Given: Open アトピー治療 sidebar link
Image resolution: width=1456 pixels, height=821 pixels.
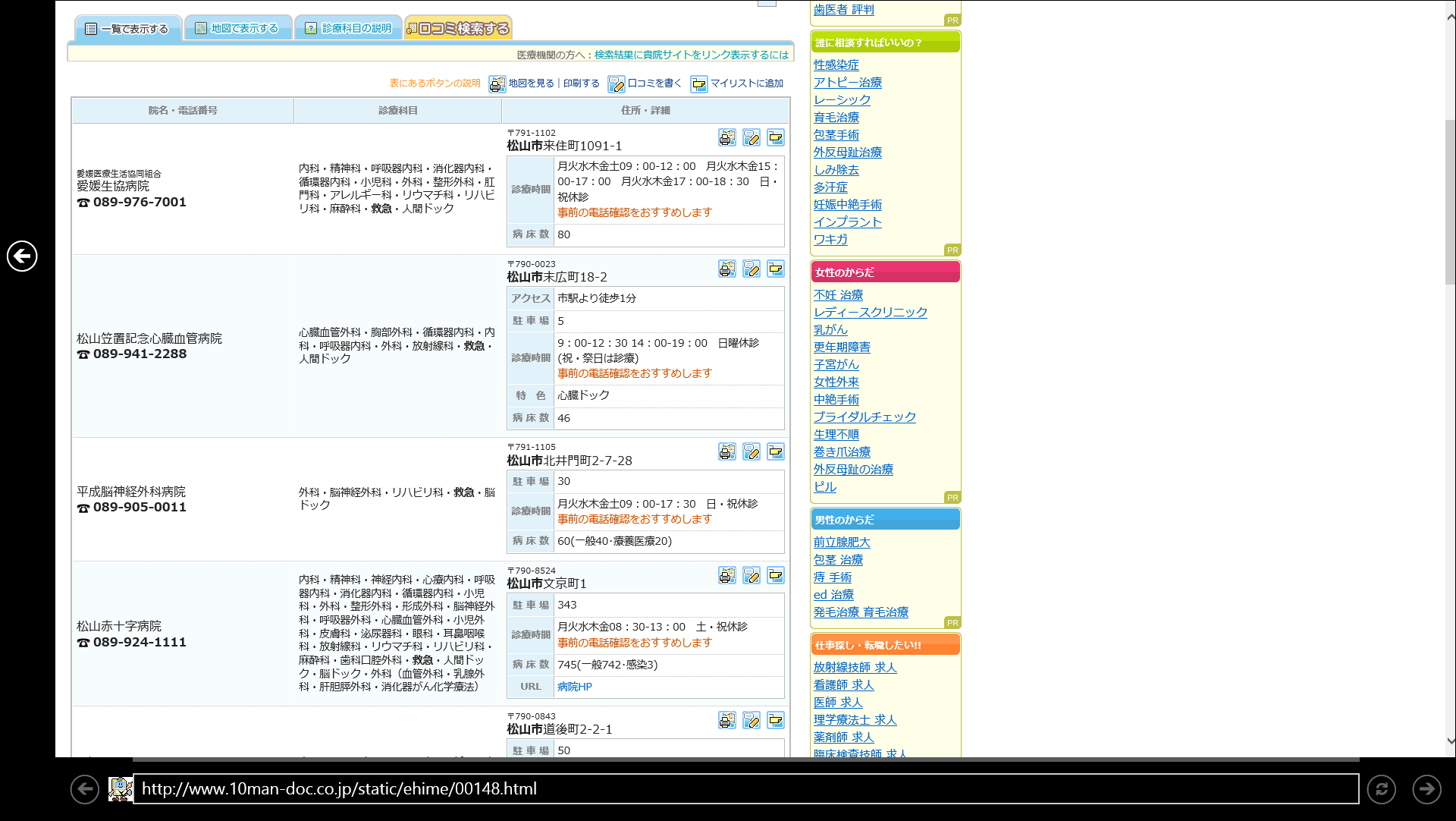Looking at the screenshot, I should pyautogui.click(x=848, y=83).
